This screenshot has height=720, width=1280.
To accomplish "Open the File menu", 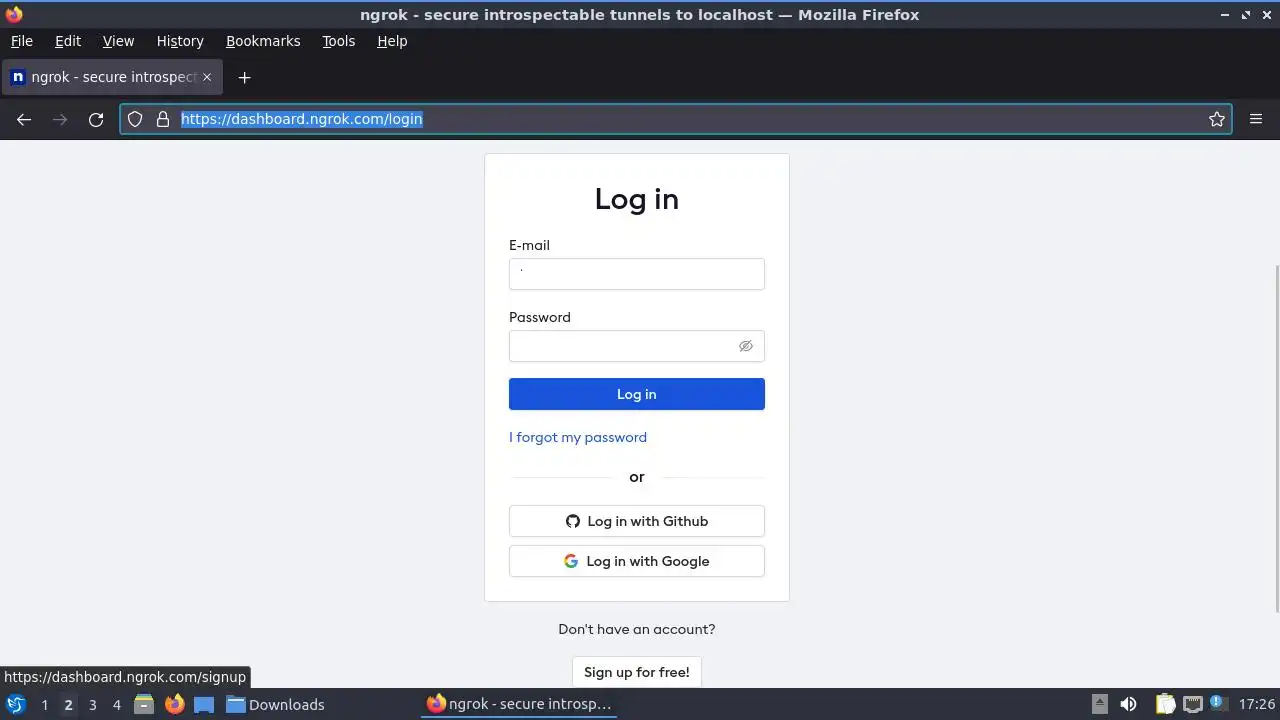I will pos(21,41).
